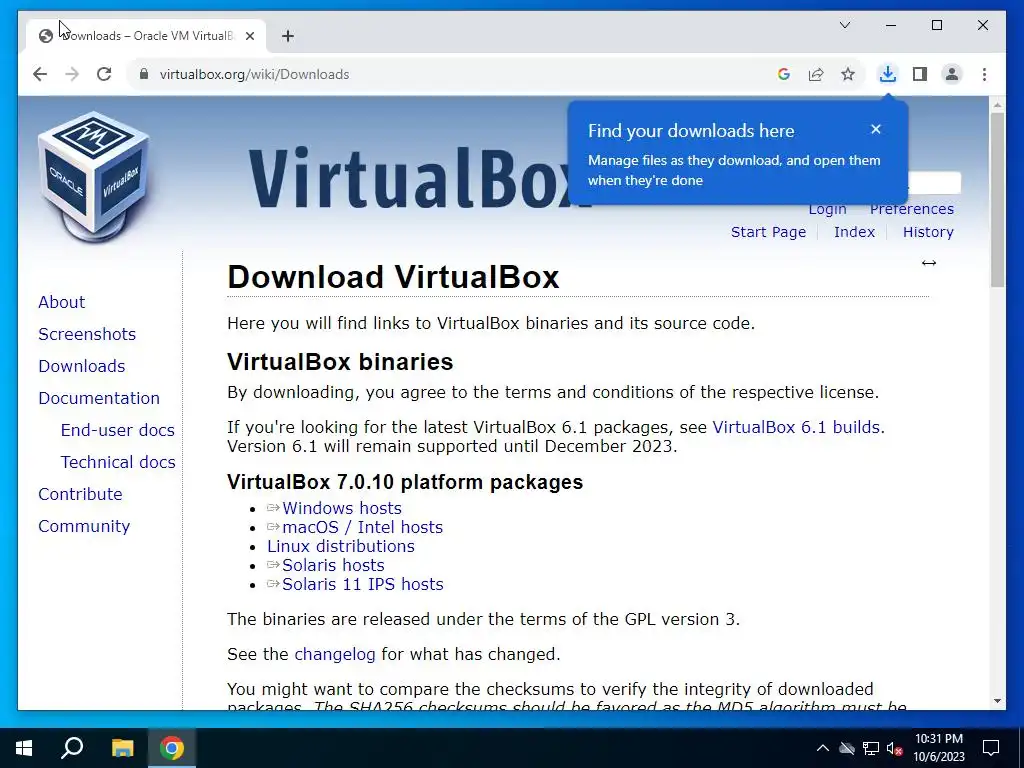
Task: Open the Contribute sidebar link
Action: (80, 494)
